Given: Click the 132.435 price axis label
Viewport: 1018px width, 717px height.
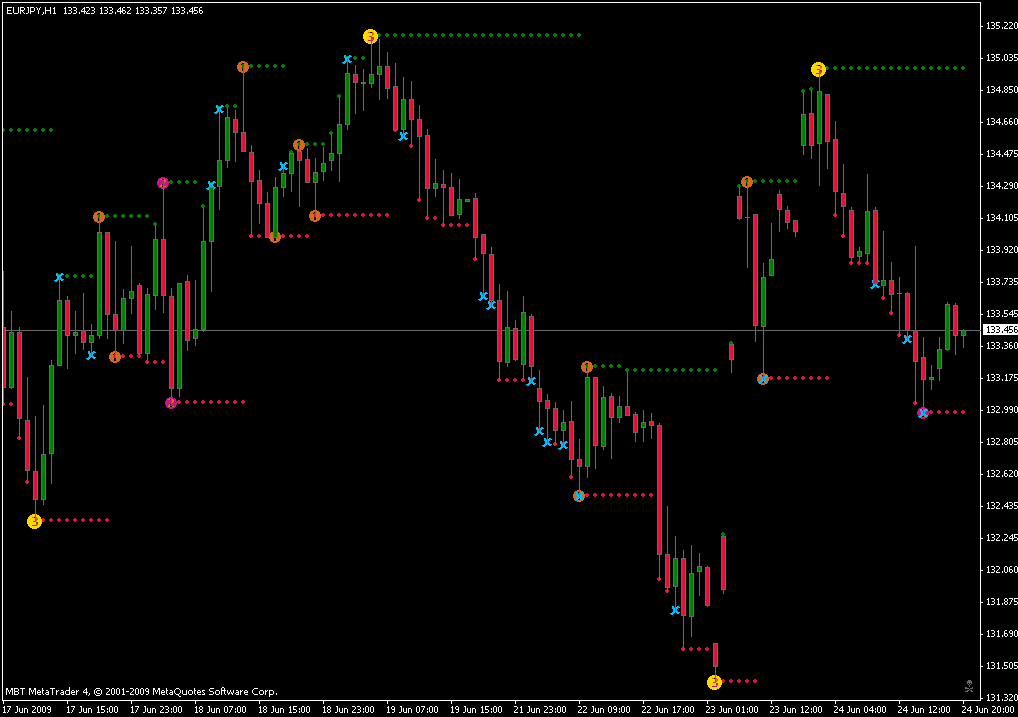Looking at the screenshot, I should tap(1001, 505).
